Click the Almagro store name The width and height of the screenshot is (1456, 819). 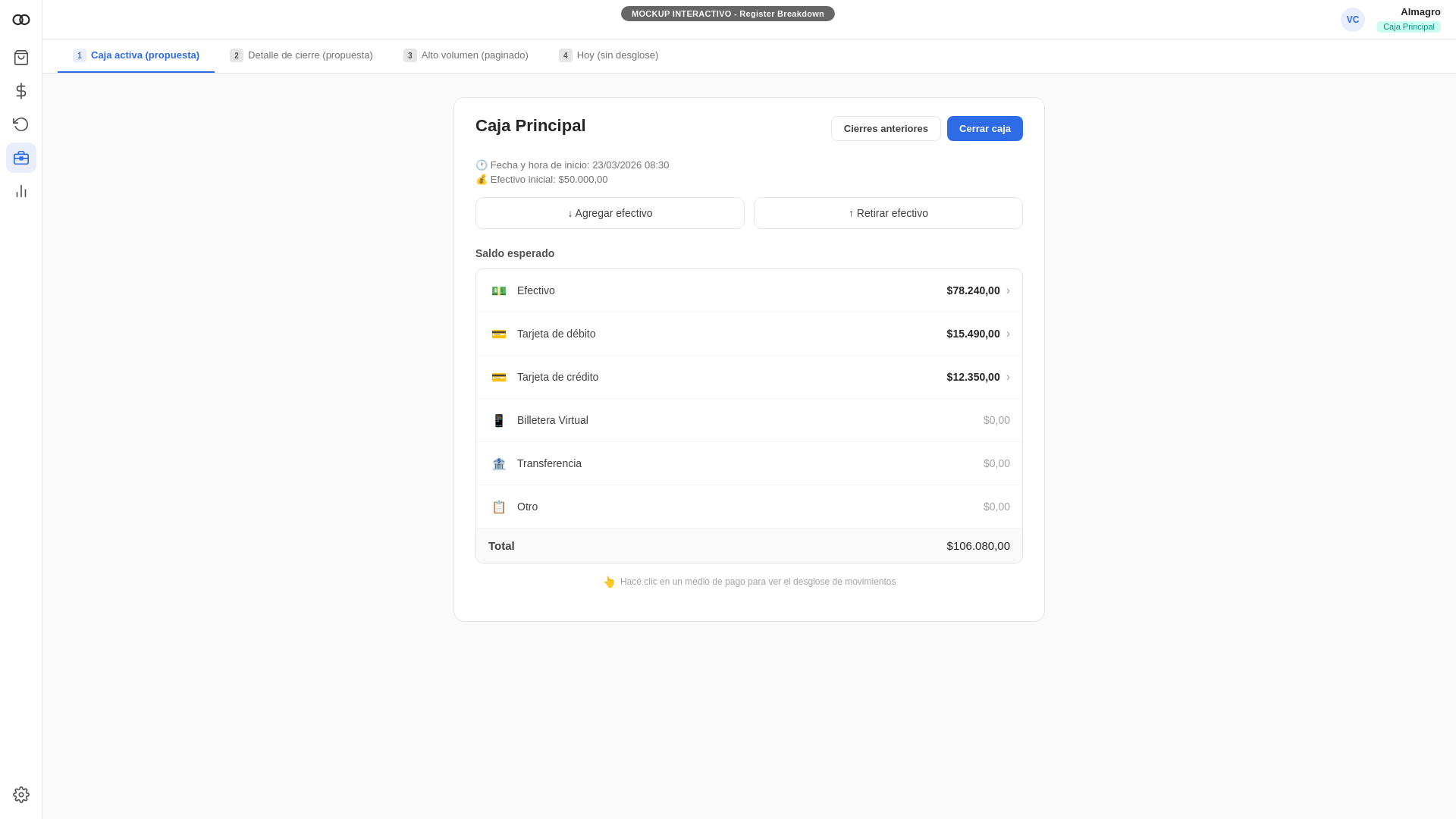[x=1420, y=11]
